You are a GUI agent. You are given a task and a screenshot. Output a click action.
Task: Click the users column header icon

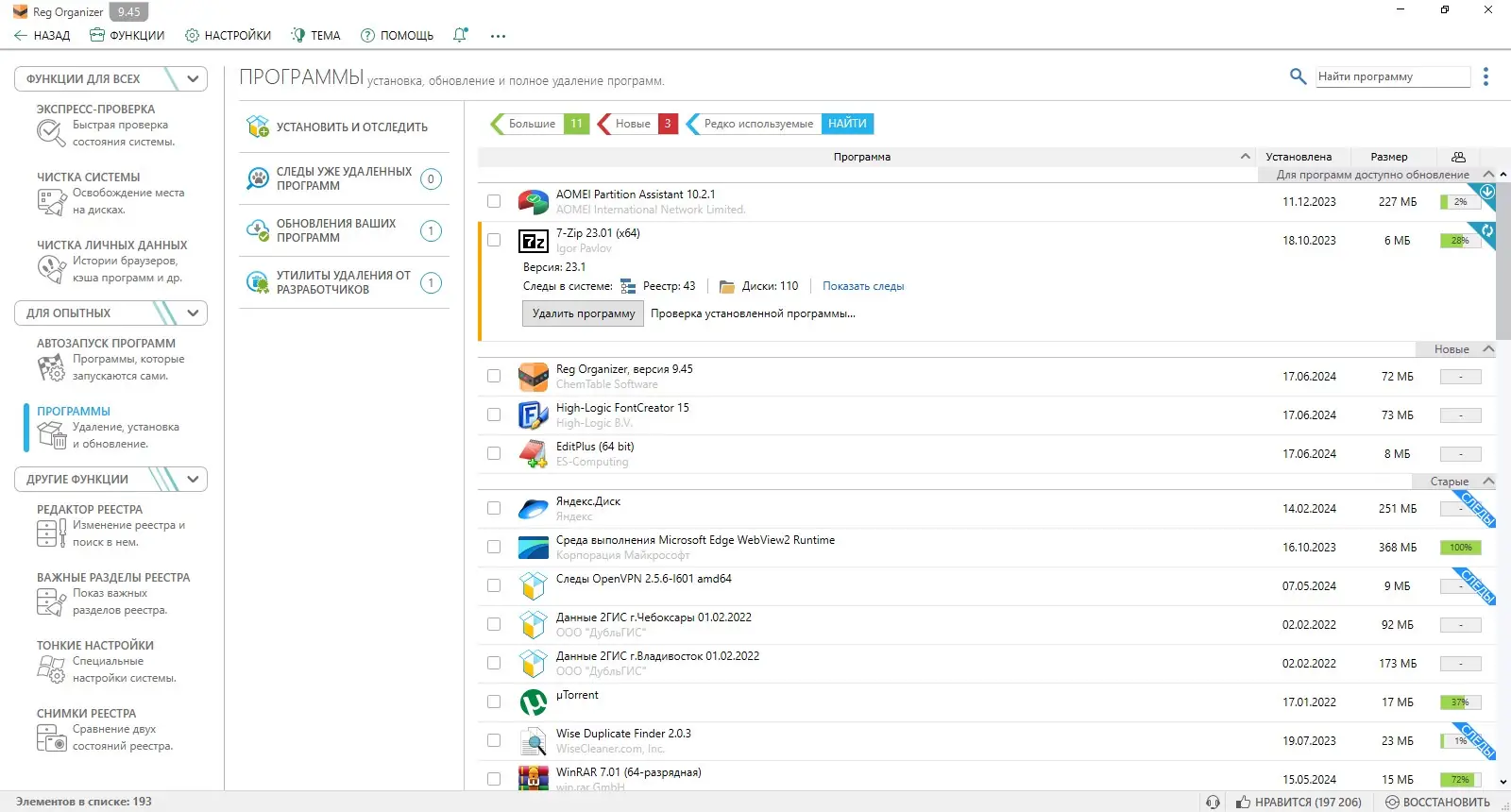tap(1458, 157)
